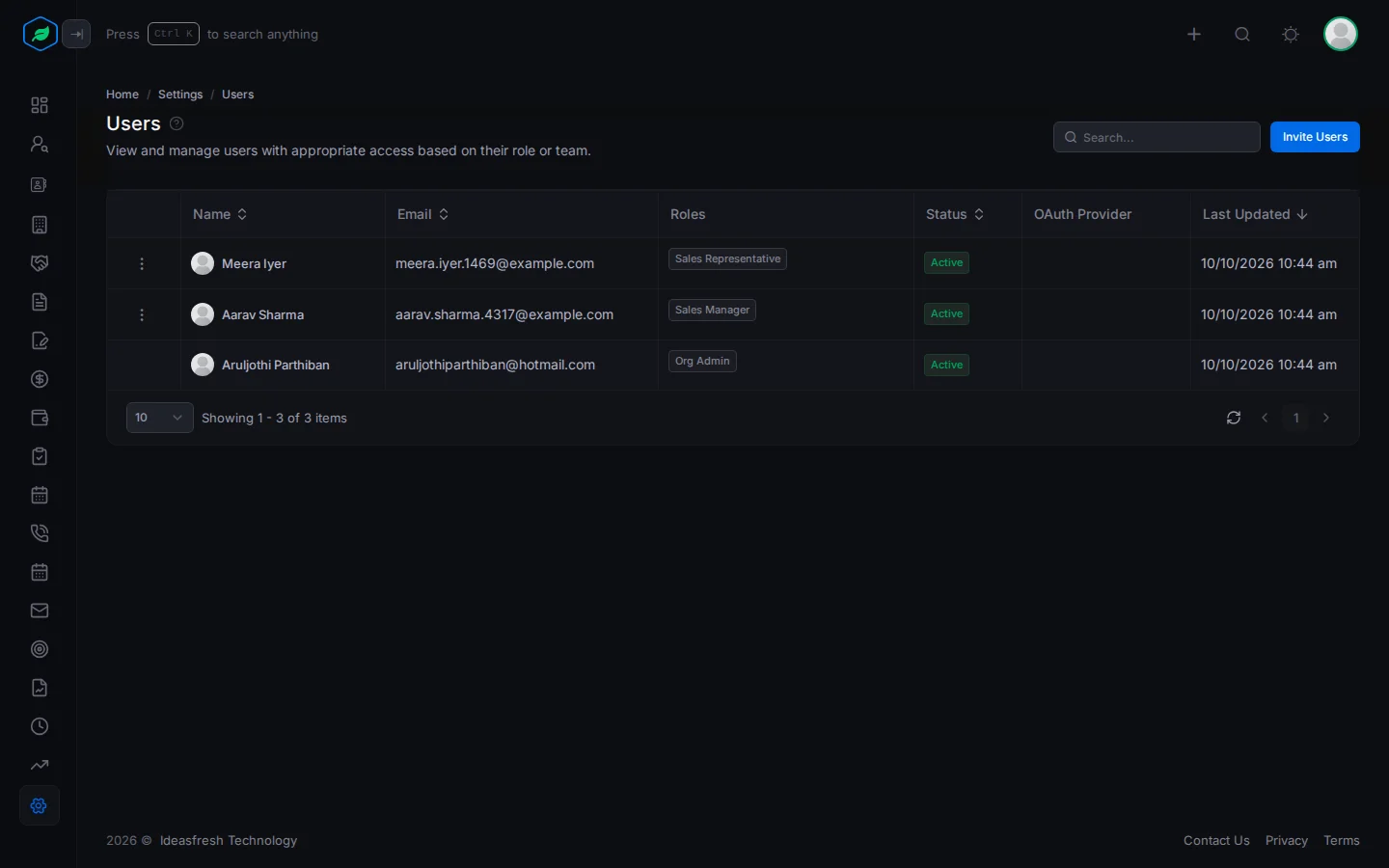Open the chart report file sidebar icon
1389x868 pixels.
tap(40, 688)
